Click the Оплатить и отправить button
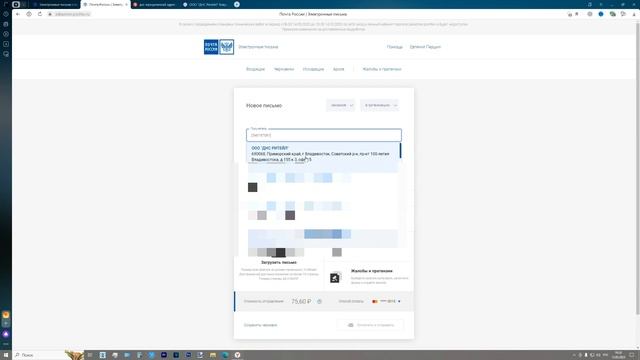The width and height of the screenshot is (640, 360). coord(371,325)
